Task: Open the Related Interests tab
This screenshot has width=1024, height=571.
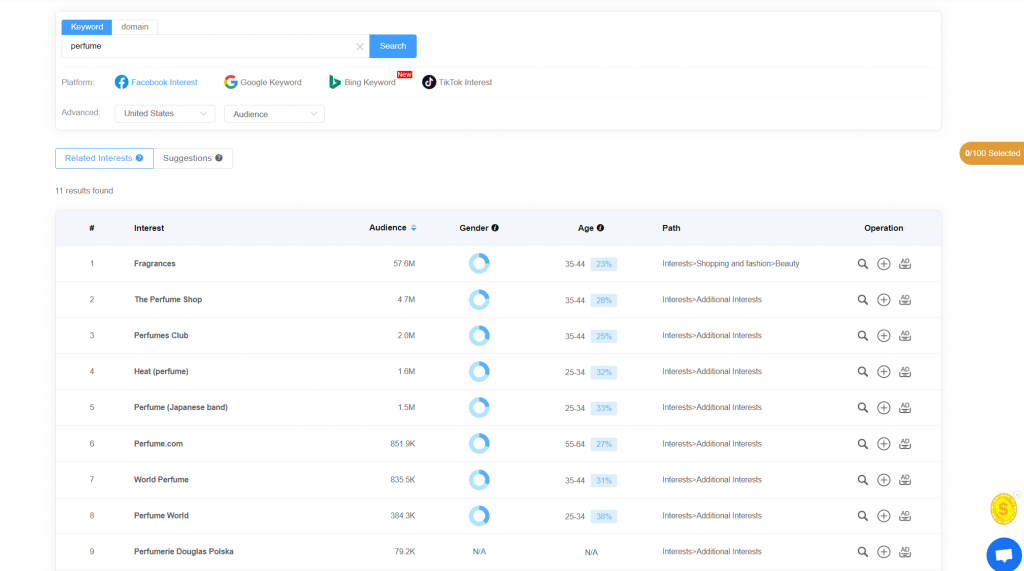Action: click(104, 158)
